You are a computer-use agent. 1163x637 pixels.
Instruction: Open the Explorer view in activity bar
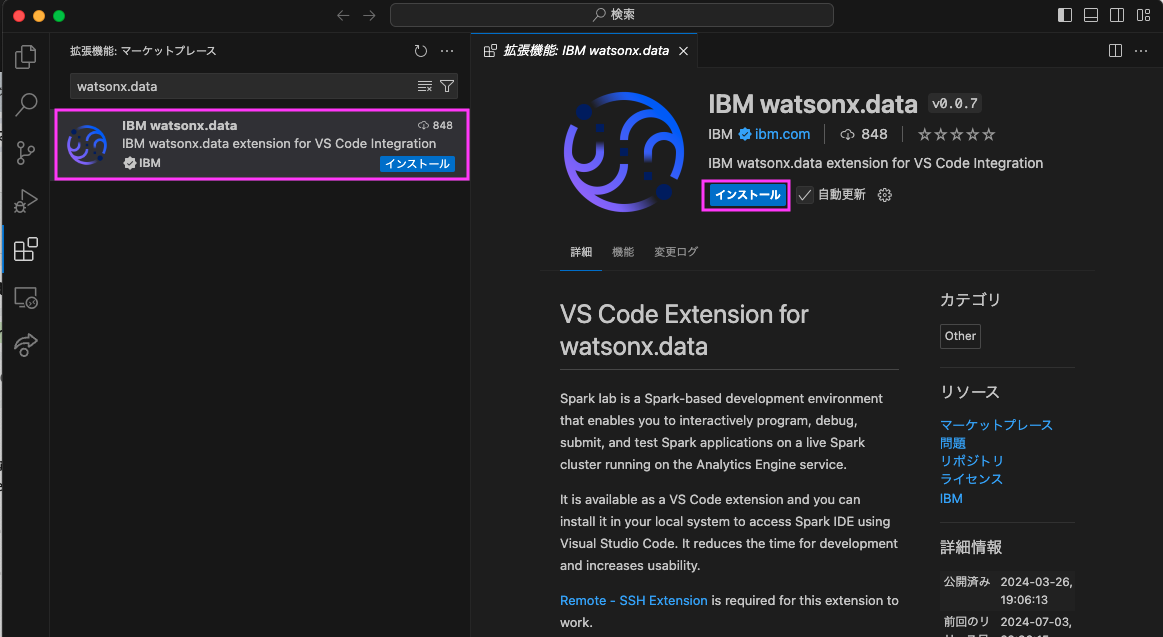point(25,56)
